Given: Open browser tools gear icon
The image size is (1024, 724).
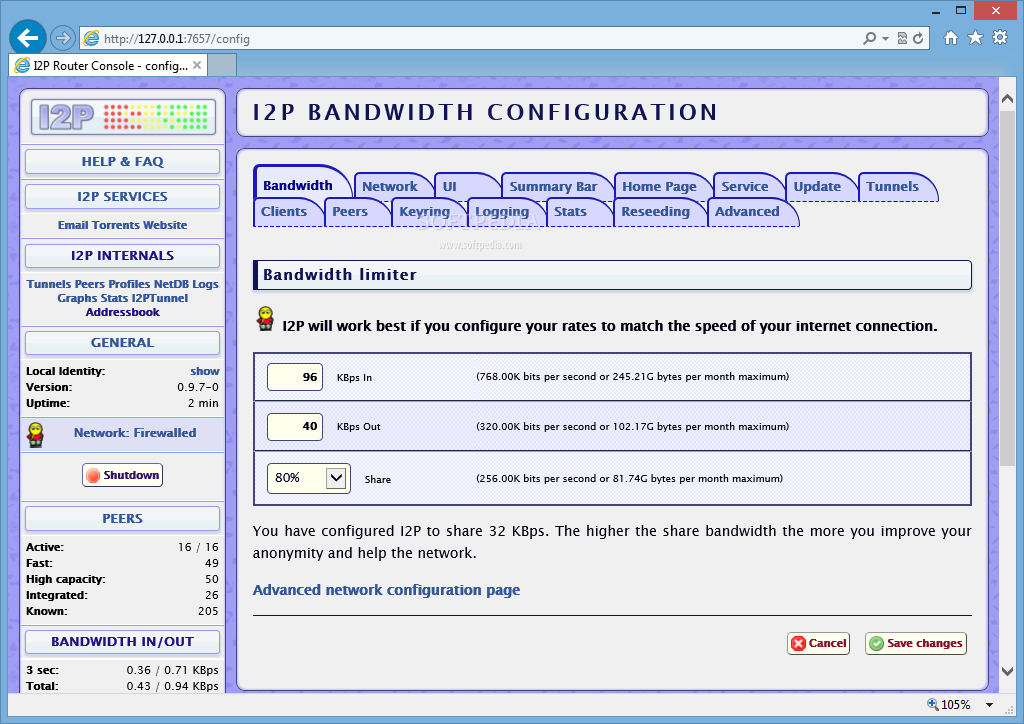Looking at the screenshot, I should (x=1000, y=37).
